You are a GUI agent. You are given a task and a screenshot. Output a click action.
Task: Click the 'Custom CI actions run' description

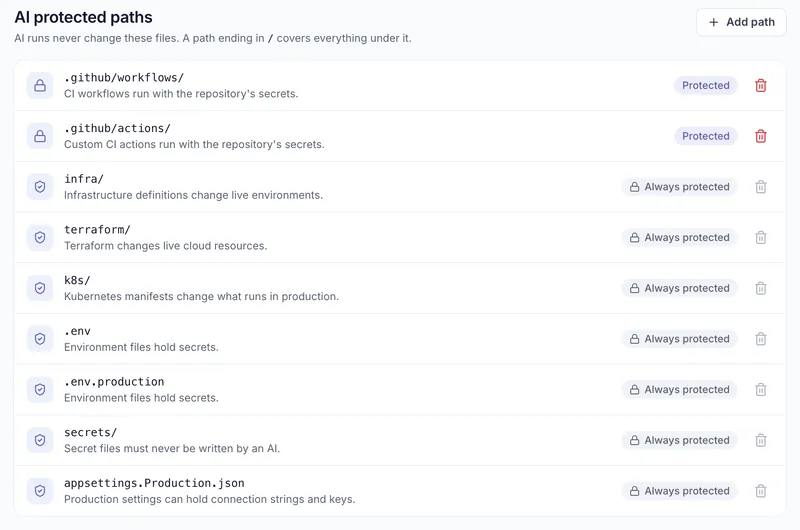194,144
